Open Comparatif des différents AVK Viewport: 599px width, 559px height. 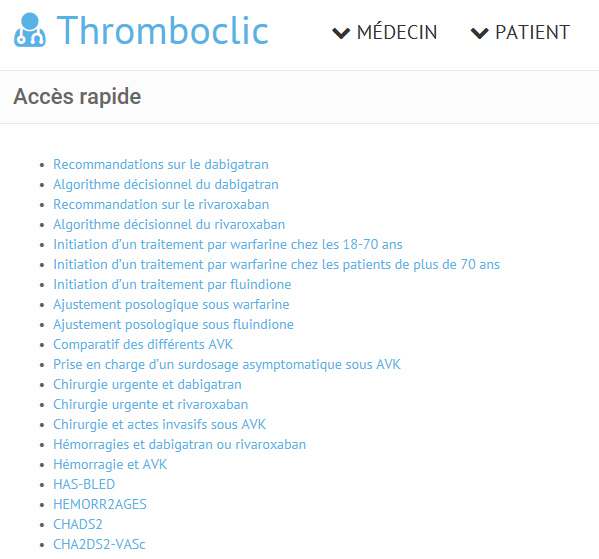[x=143, y=344]
